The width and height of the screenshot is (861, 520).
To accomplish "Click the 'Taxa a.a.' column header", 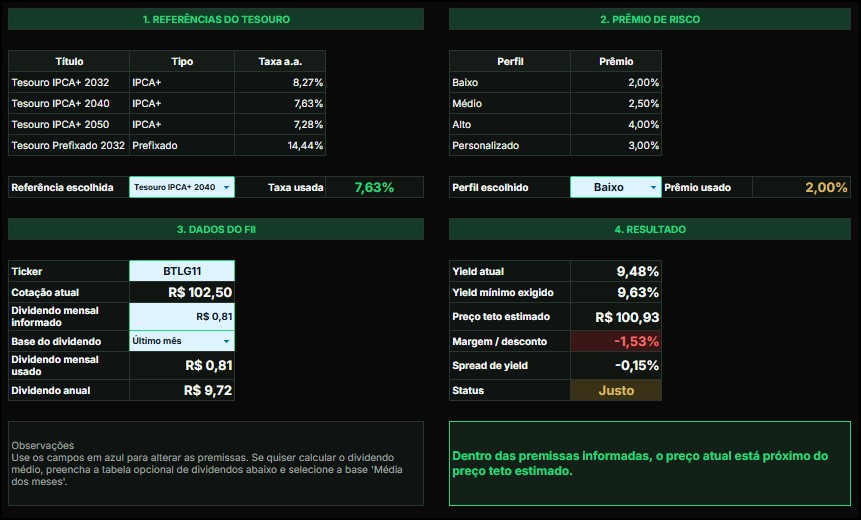I will pos(280,61).
